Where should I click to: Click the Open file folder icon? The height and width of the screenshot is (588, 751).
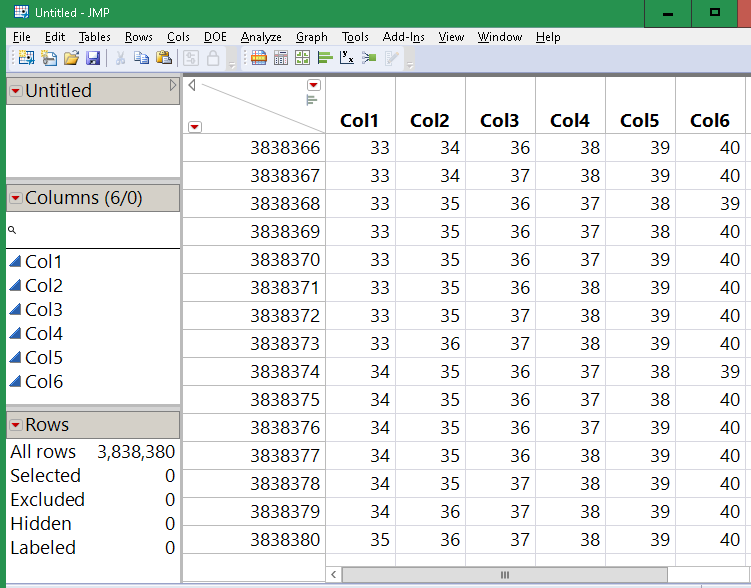coord(71,58)
